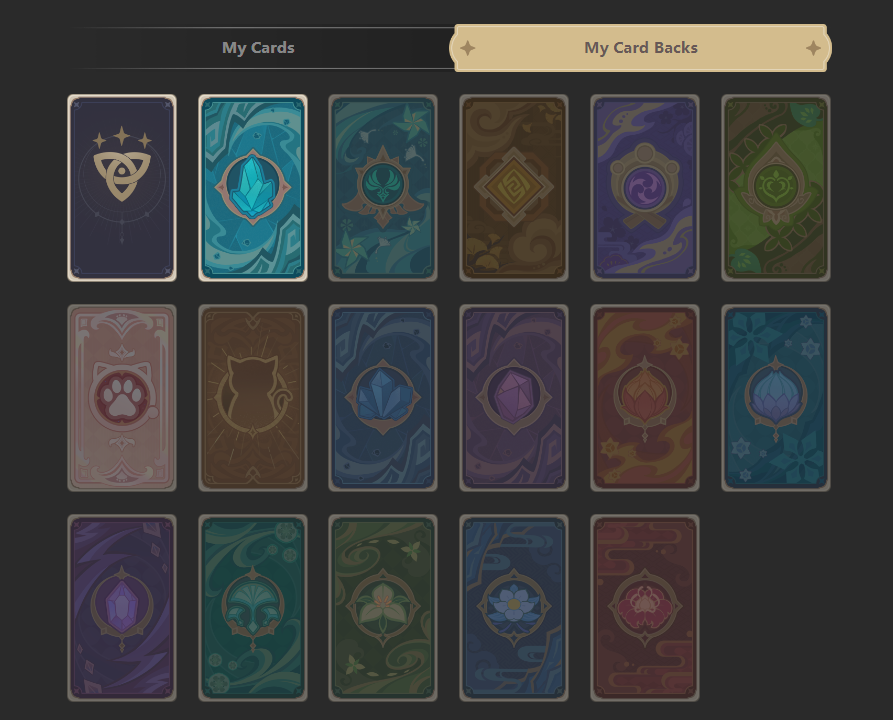Pick the brown cat silhouette card back
Screen dimensions: 893x720
click(x=253, y=398)
